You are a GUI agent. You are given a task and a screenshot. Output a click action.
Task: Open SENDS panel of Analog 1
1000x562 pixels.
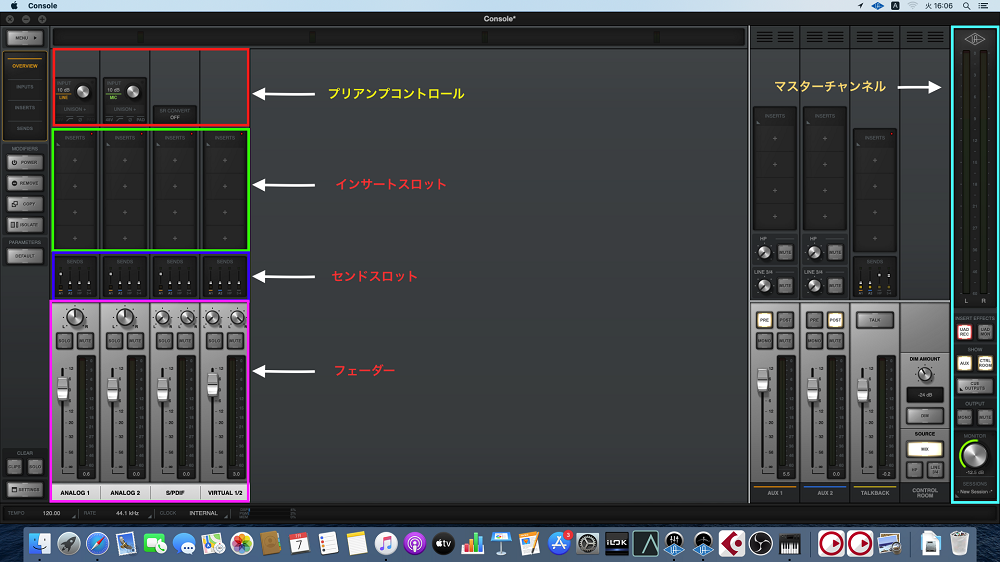coord(75,277)
